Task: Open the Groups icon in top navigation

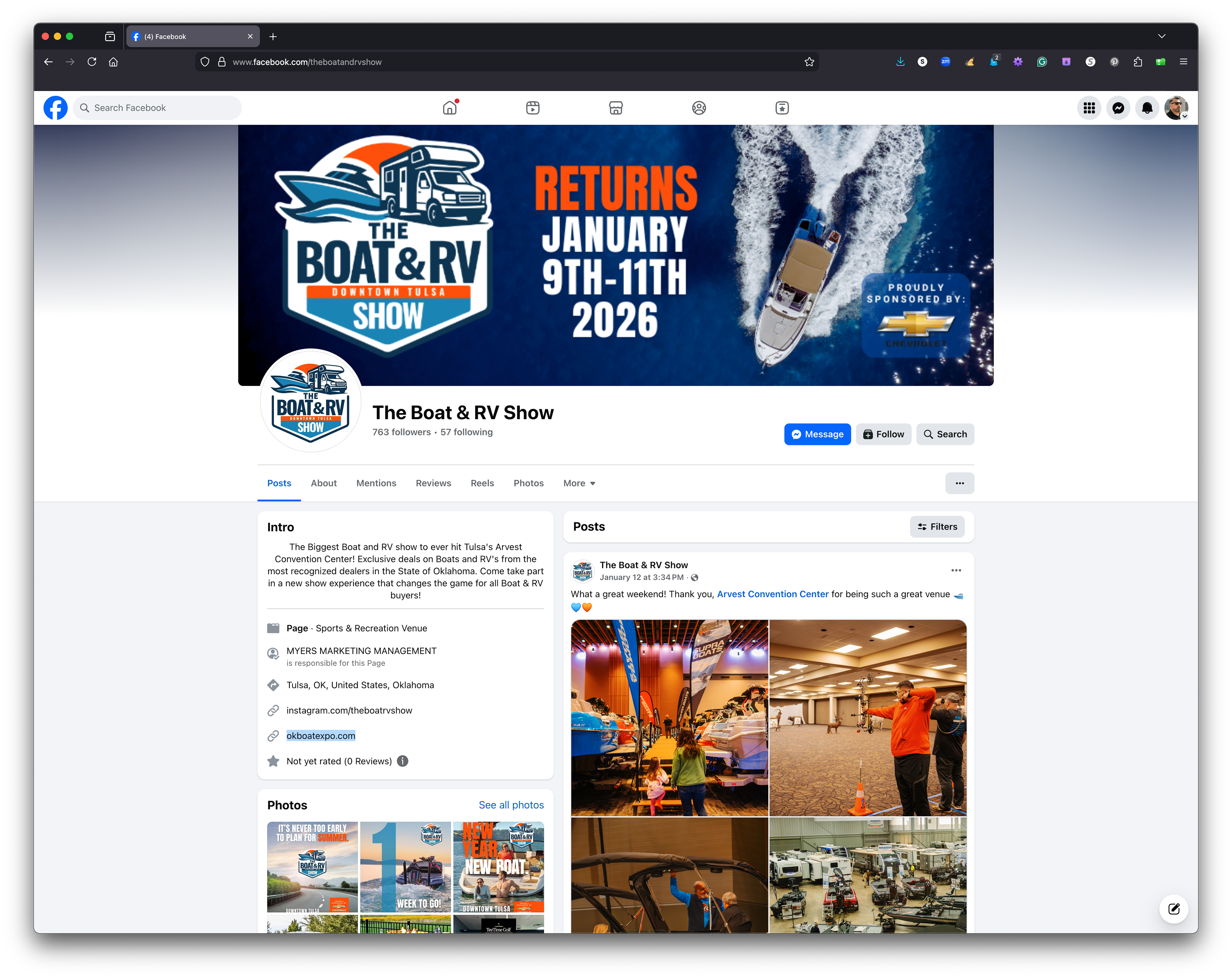Action: coord(698,108)
